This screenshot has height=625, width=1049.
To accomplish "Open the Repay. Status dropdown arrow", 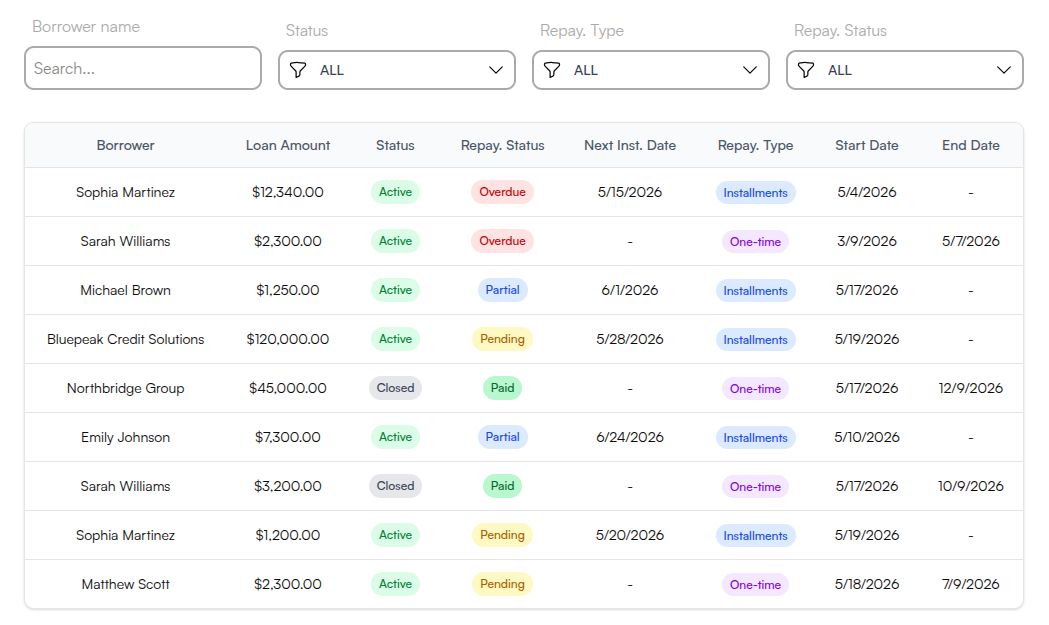I will pyautogui.click(x=1004, y=70).
